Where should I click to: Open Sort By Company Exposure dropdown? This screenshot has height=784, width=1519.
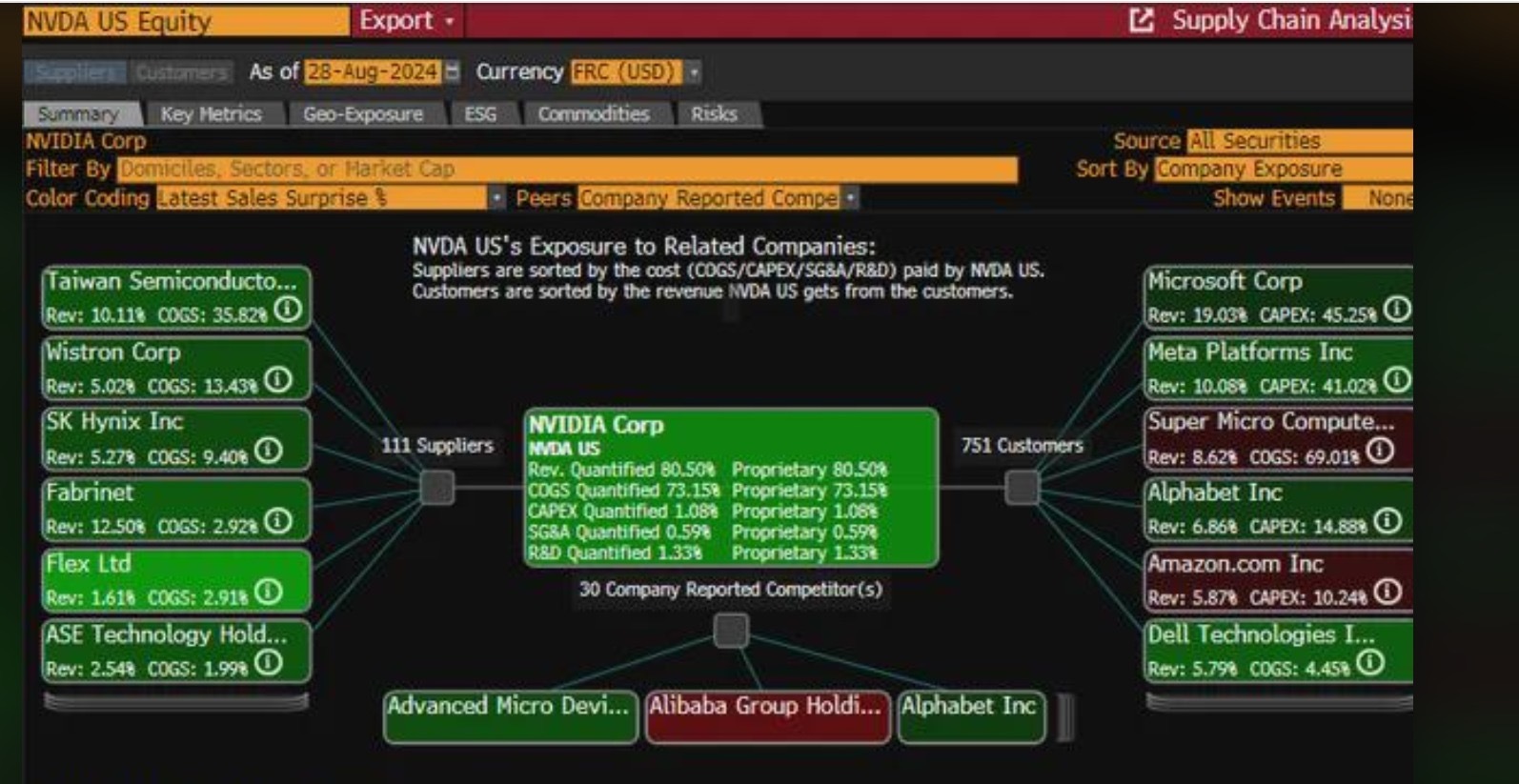click(x=1284, y=170)
